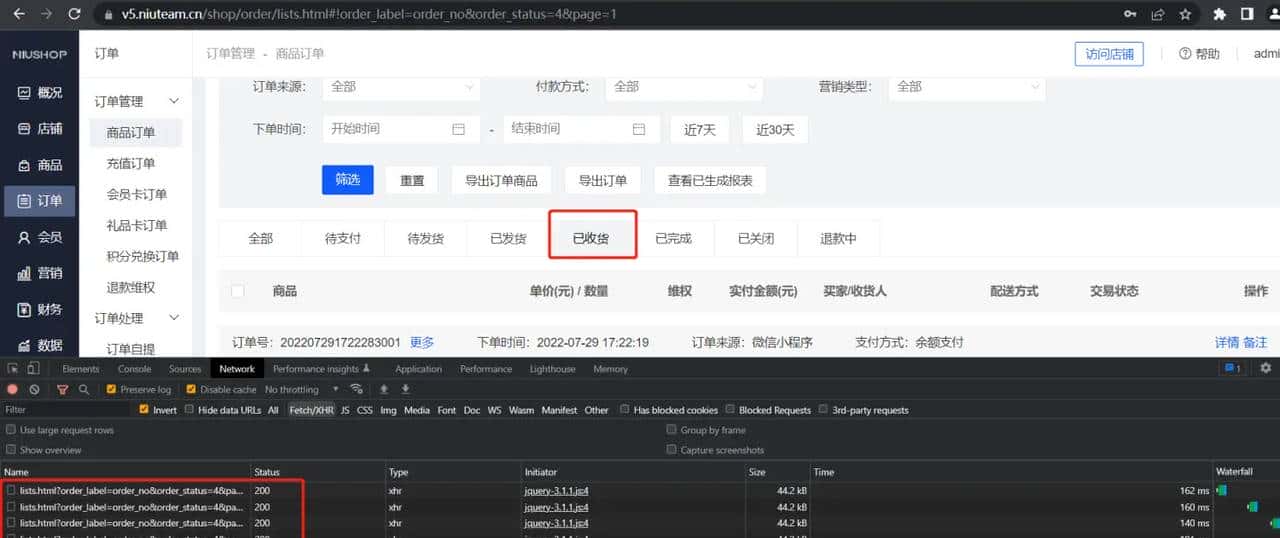This screenshot has height=538, width=1280.
Task: Open 财务 in the NIUSHOP sidebar
Action: click(39, 309)
